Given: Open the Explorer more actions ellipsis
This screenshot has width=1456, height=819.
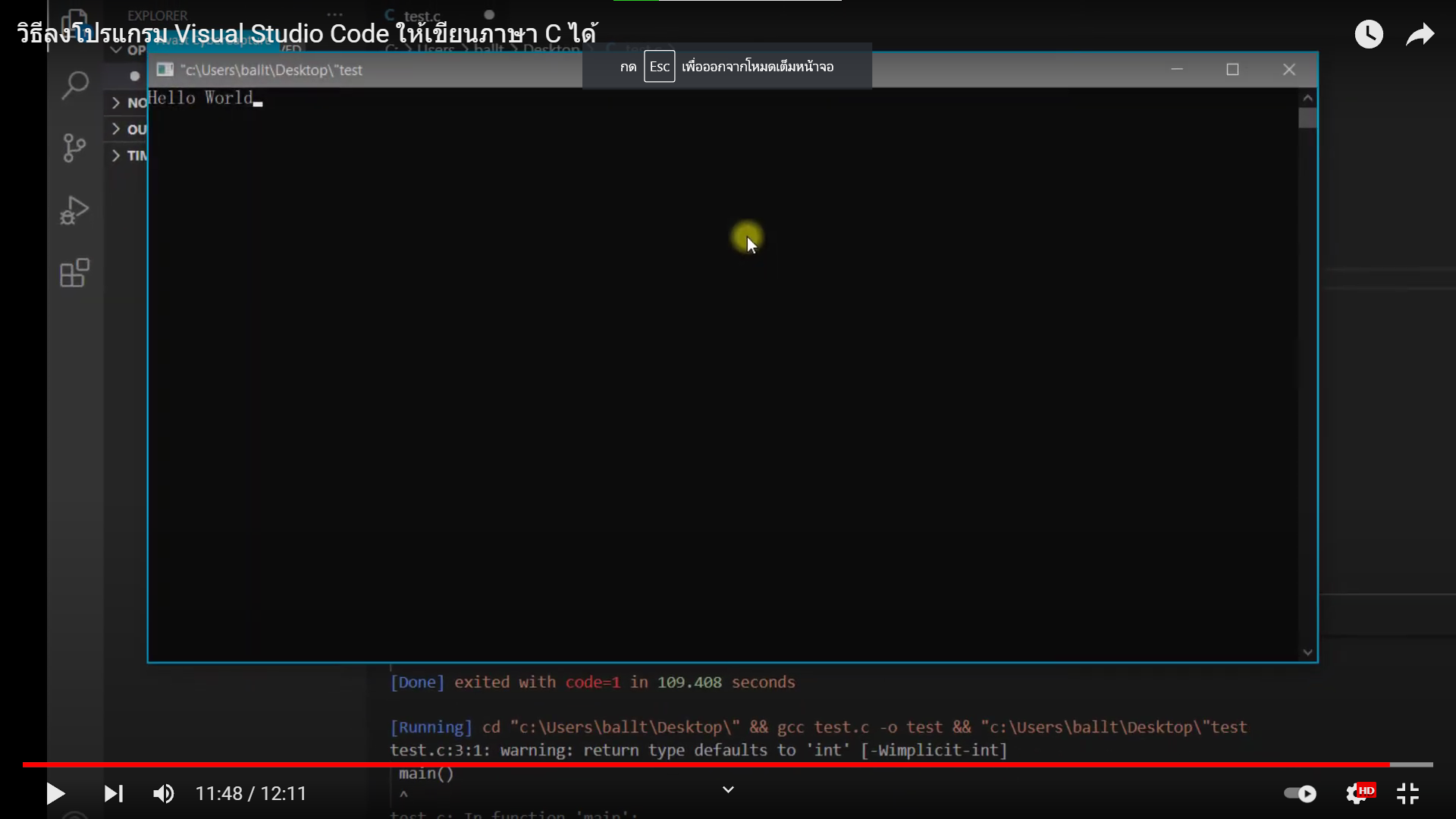Looking at the screenshot, I should click(x=334, y=15).
